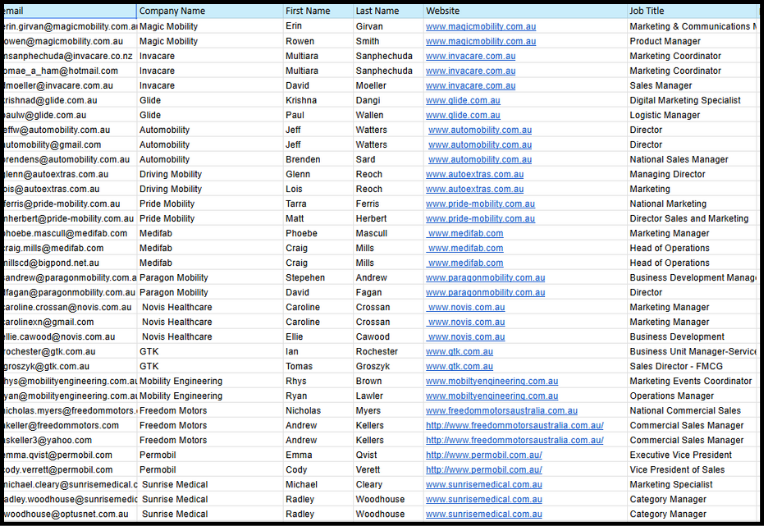Open autoextras link in Glenn Reoch's row
This screenshot has height=526, width=765.
475,174
